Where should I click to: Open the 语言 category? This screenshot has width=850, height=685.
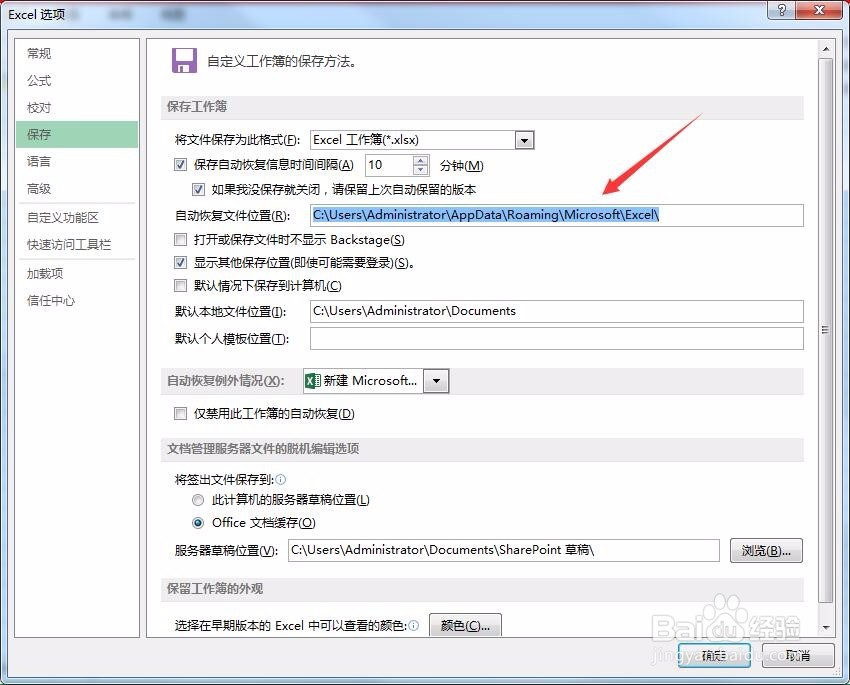coord(76,161)
